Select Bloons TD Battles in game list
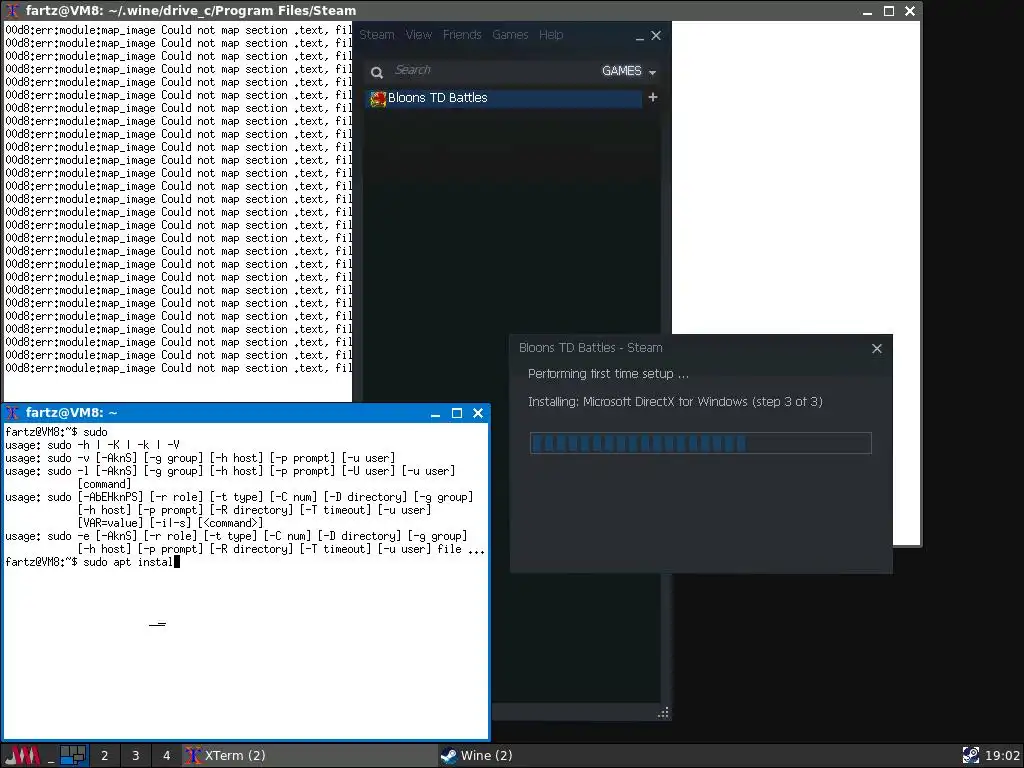 [x=504, y=98]
